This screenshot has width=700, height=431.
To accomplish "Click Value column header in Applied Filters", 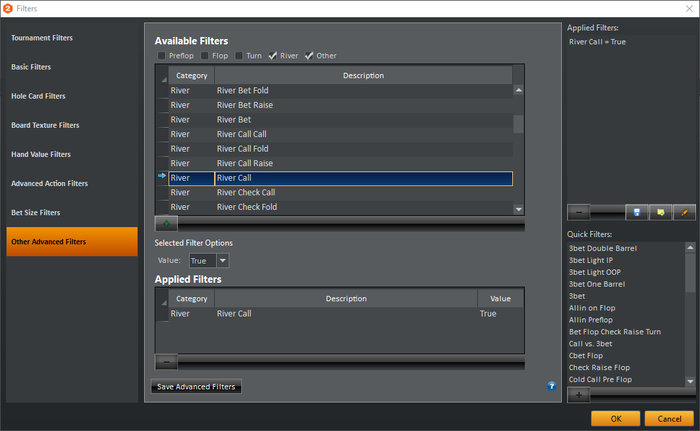I will point(500,298).
